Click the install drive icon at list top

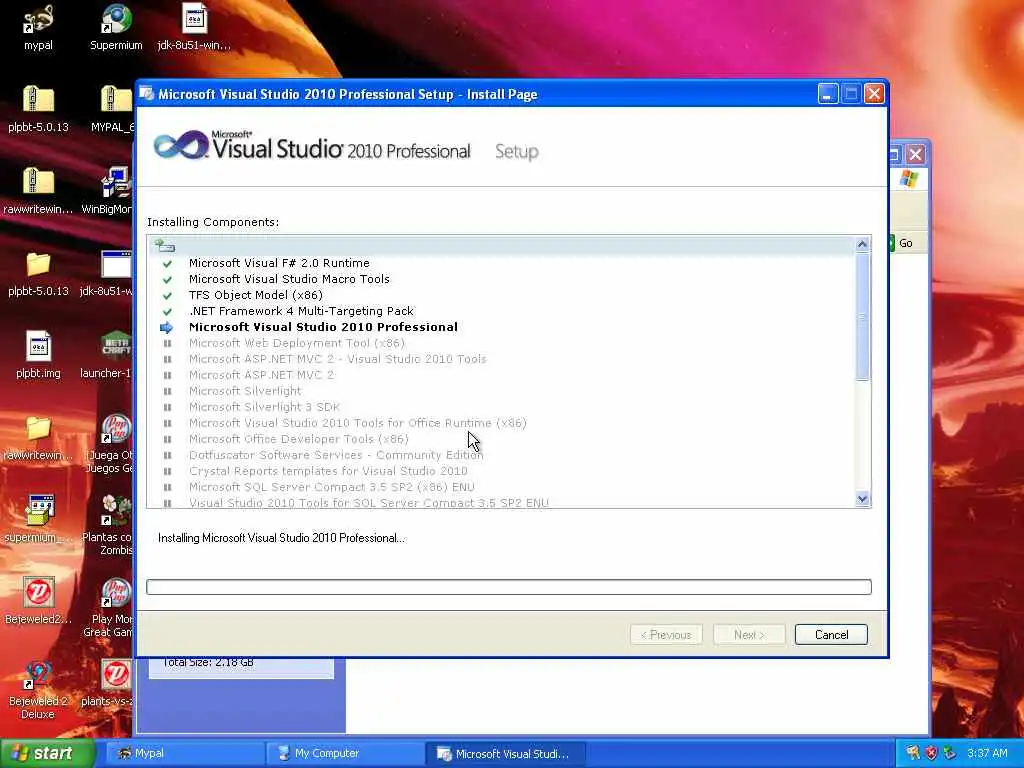[165, 246]
